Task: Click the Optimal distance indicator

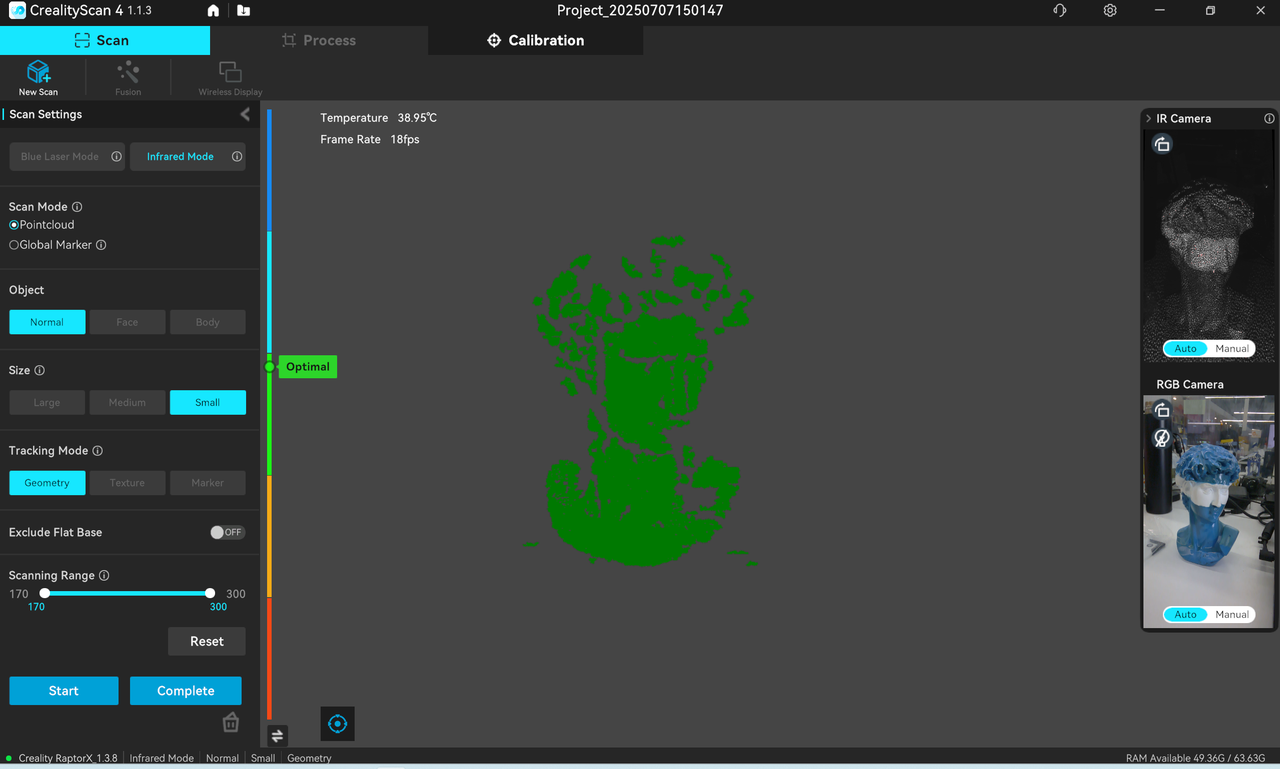Action: point(307,367)
